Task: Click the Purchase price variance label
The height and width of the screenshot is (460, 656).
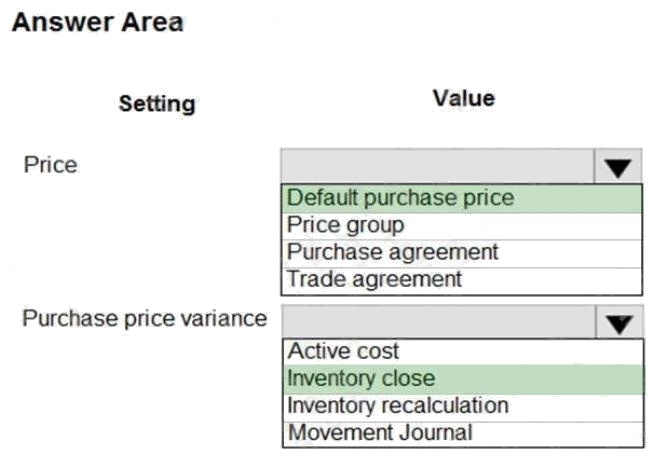Action: click(x=145, y=319)
